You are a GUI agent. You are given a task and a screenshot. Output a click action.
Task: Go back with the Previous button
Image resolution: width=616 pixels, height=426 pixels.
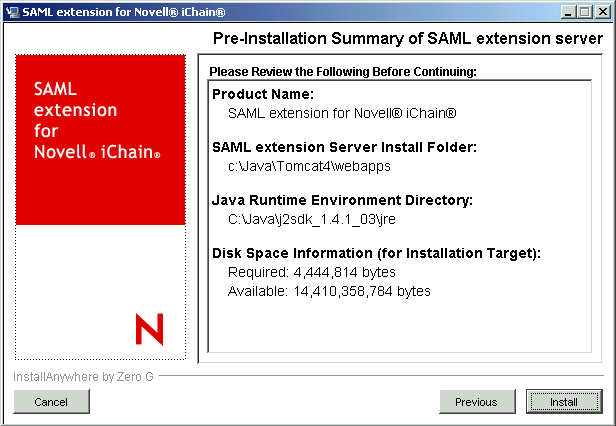click(477, 402)
